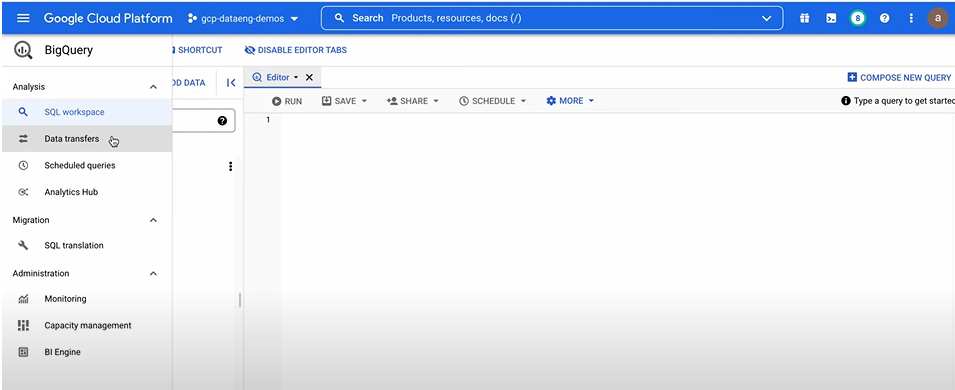Open the gift free trial icon
The width and height of the screenshot is (955, 390).
click(805, 18)
